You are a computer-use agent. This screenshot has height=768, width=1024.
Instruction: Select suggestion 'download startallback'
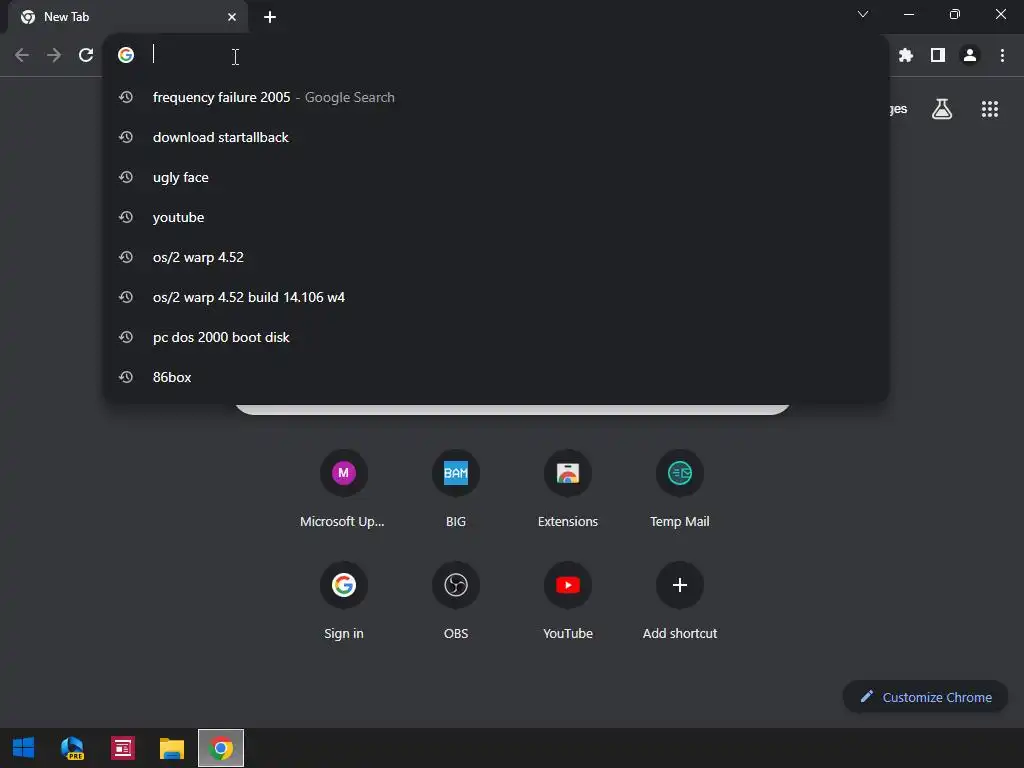[x=496, y=137]
